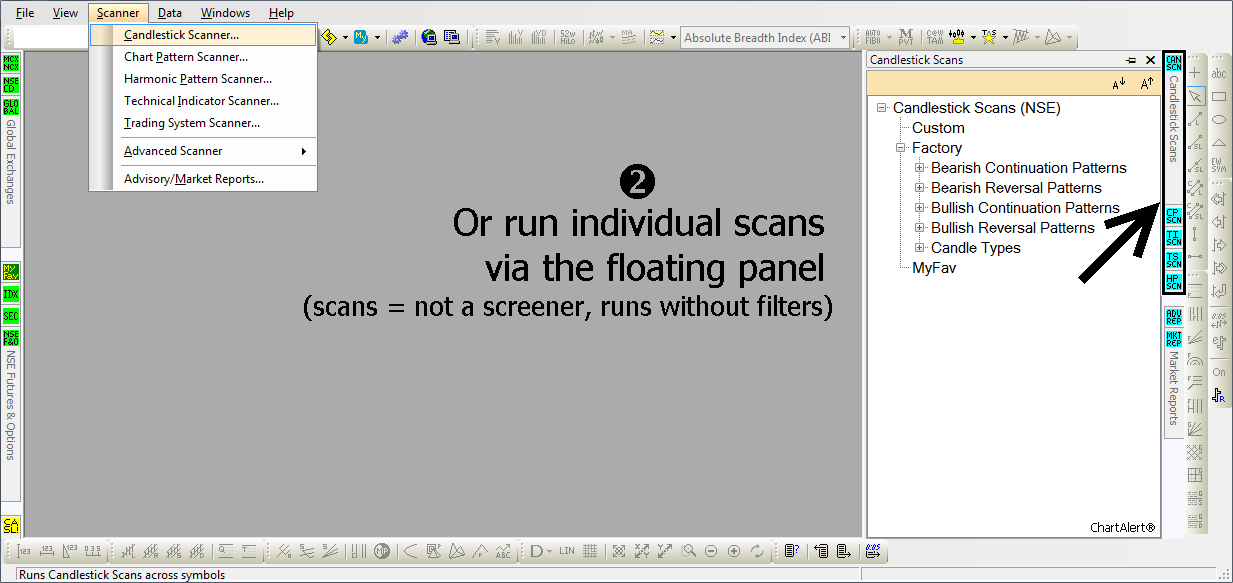1233x583 pixels.
Task: Choose Advisory/Market Reports menu entry
Action: 203,179
